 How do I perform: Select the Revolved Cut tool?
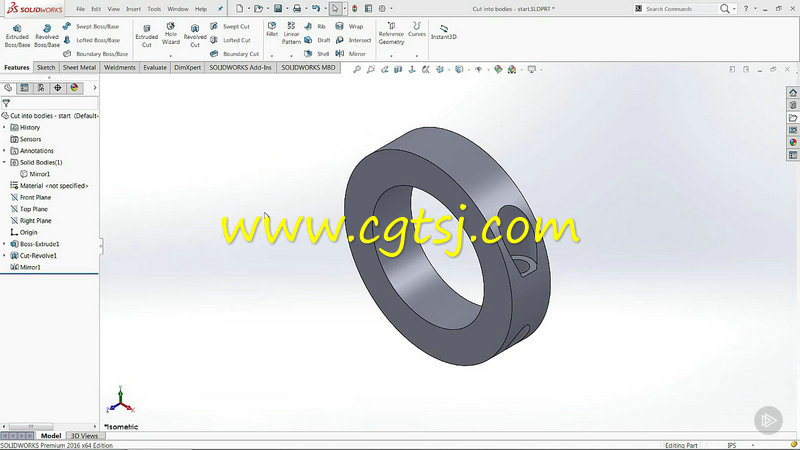click(195, 36)
